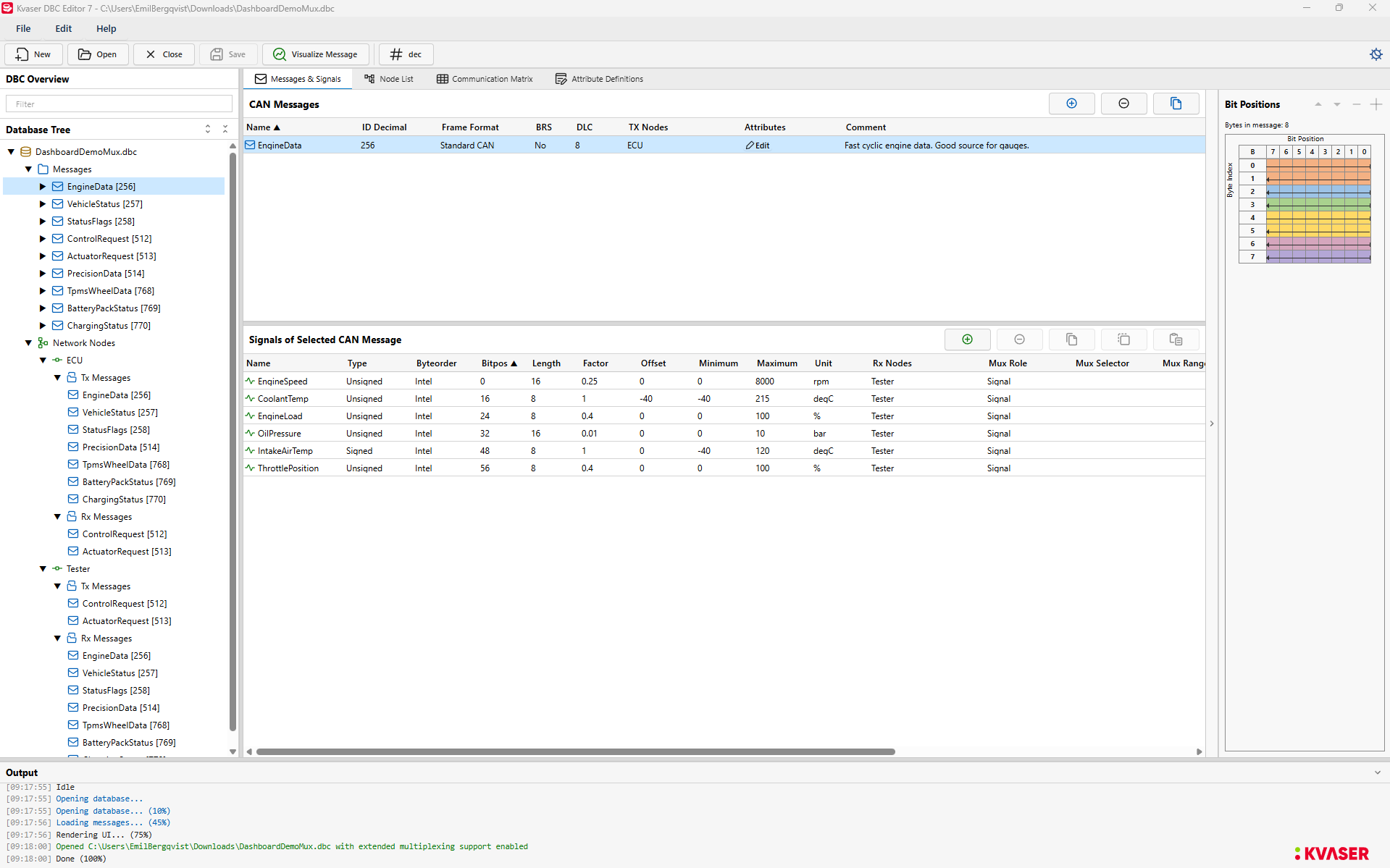1390x868 pixels.
Task: Open the File menu
Action: (23, 28)
